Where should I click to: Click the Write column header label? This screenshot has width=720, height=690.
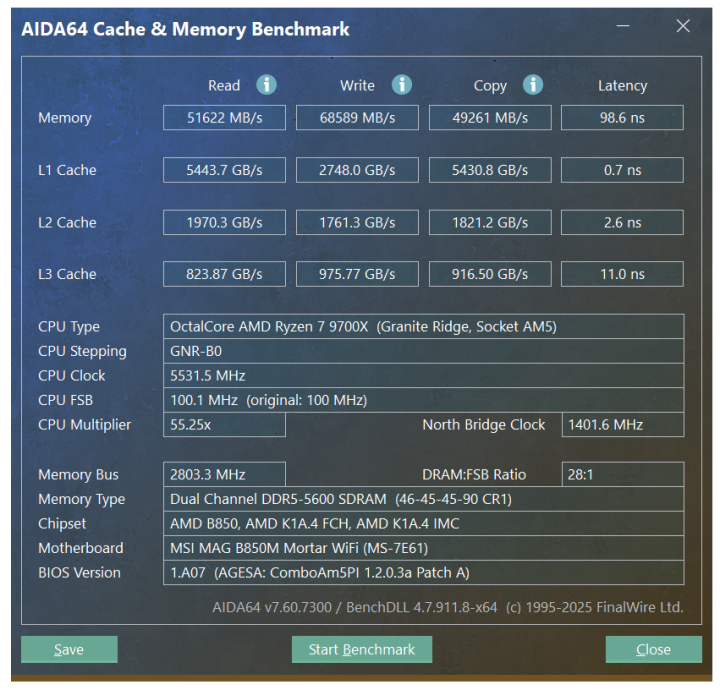(357, 86)
